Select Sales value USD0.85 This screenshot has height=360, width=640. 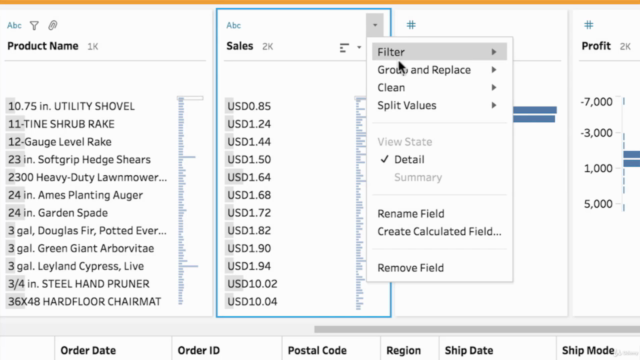pos(249,106)
